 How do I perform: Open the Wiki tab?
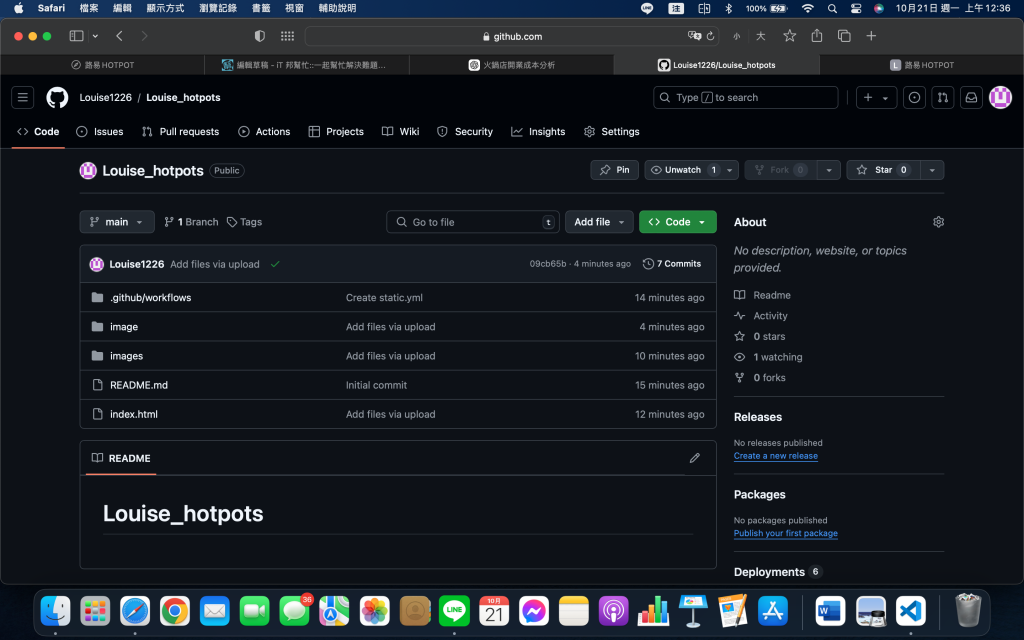(x=400, y=131)
